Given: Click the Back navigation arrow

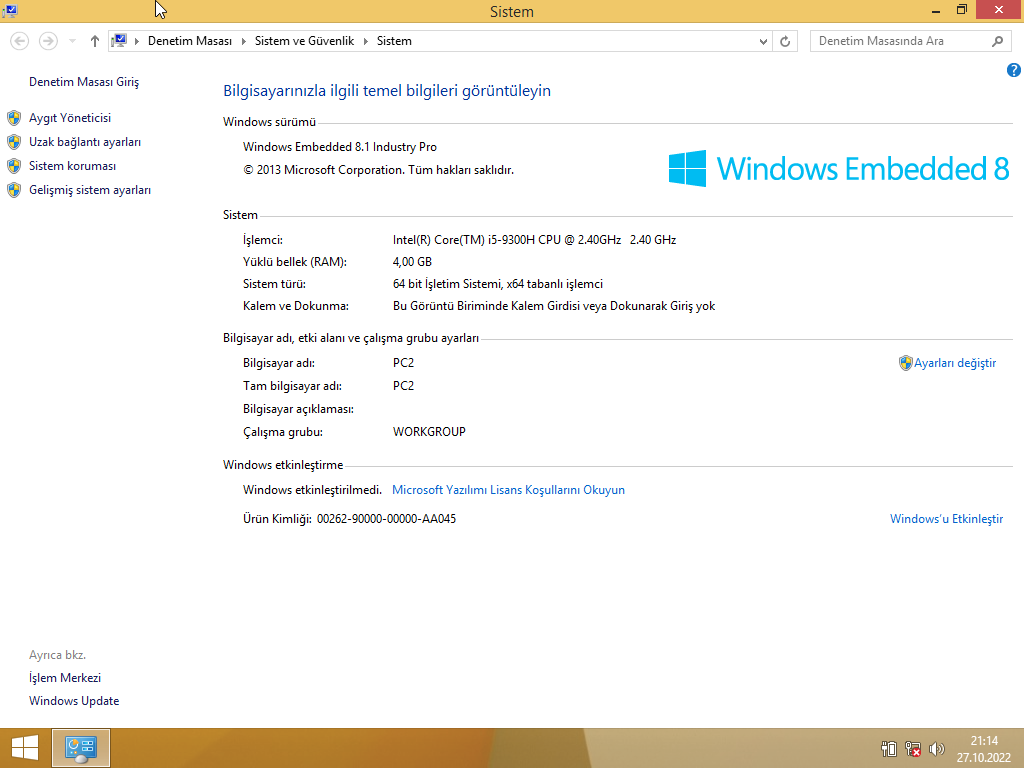Looking at the screenshot, I should pyautogui.click(x=20, y=41).
